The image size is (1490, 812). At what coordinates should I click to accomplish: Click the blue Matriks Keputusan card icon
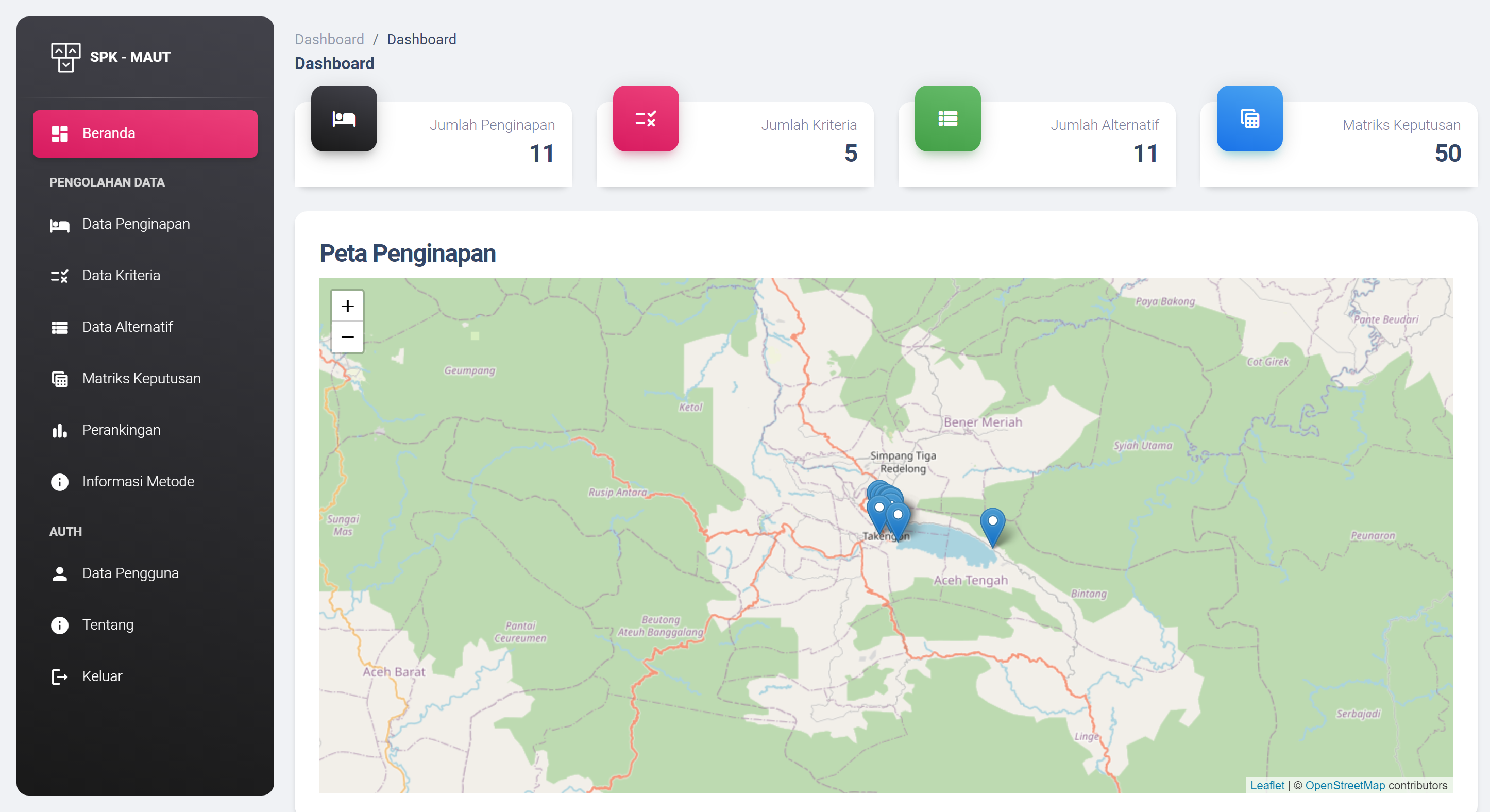1249,119
